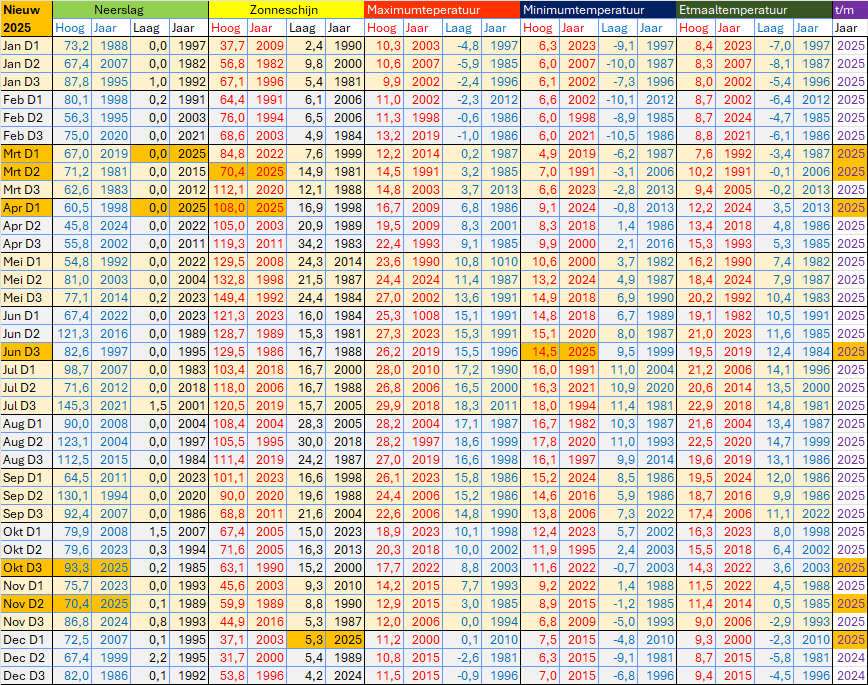868x685 pixels.
Task: Select the highlighted Apr D1 row label
Action: tap(26, 208)
